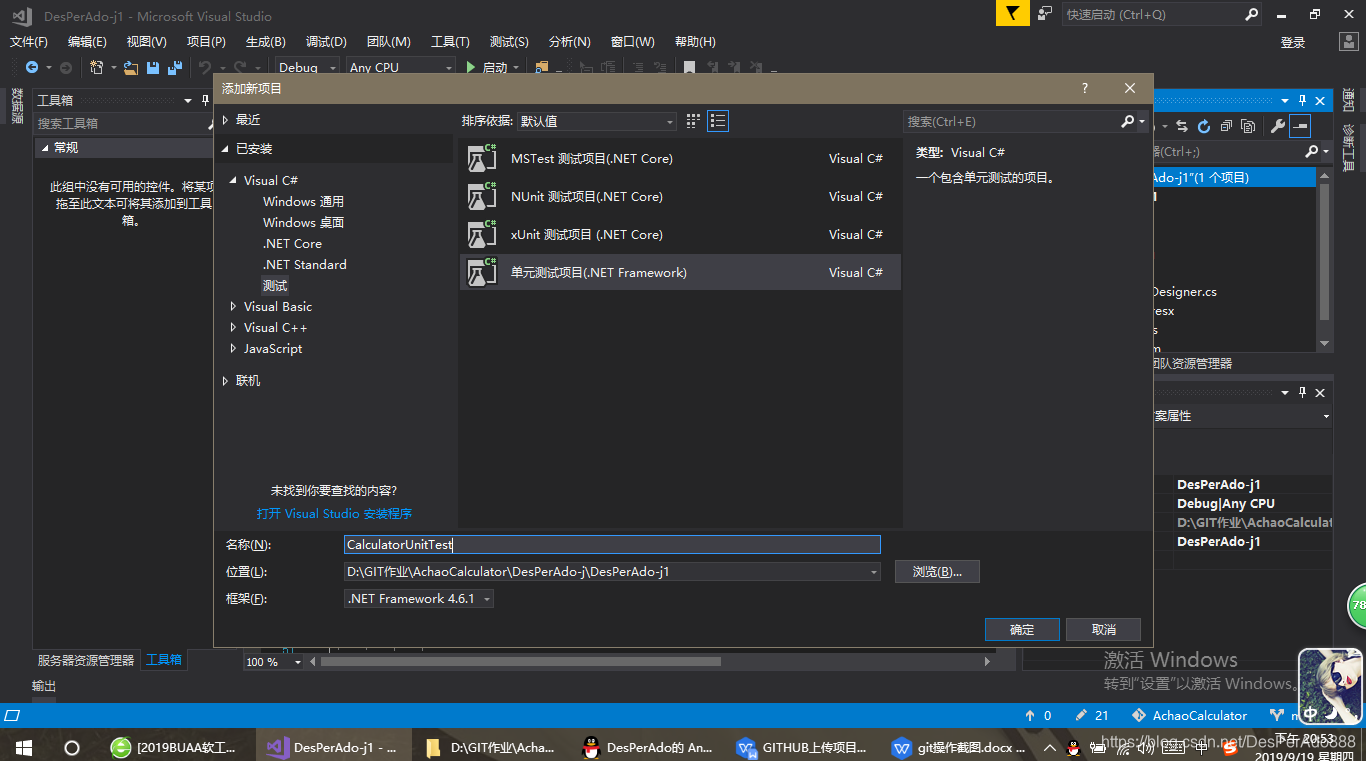Click the help question mark in dialog
This screenshot has width=1366, height=761.
(x=1085, y=88)
